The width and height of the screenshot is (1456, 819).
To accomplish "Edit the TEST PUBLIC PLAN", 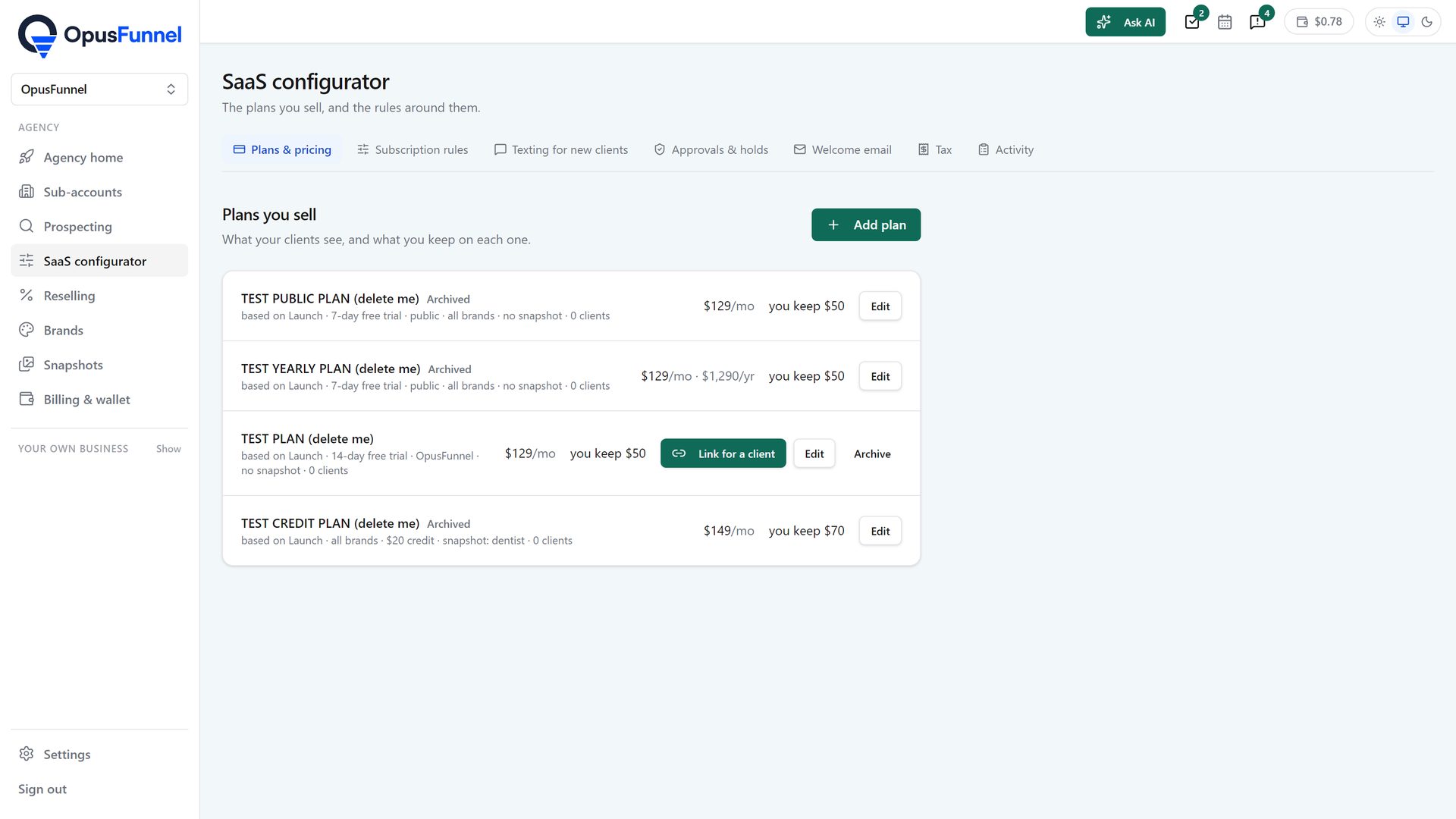I will 880,306.
